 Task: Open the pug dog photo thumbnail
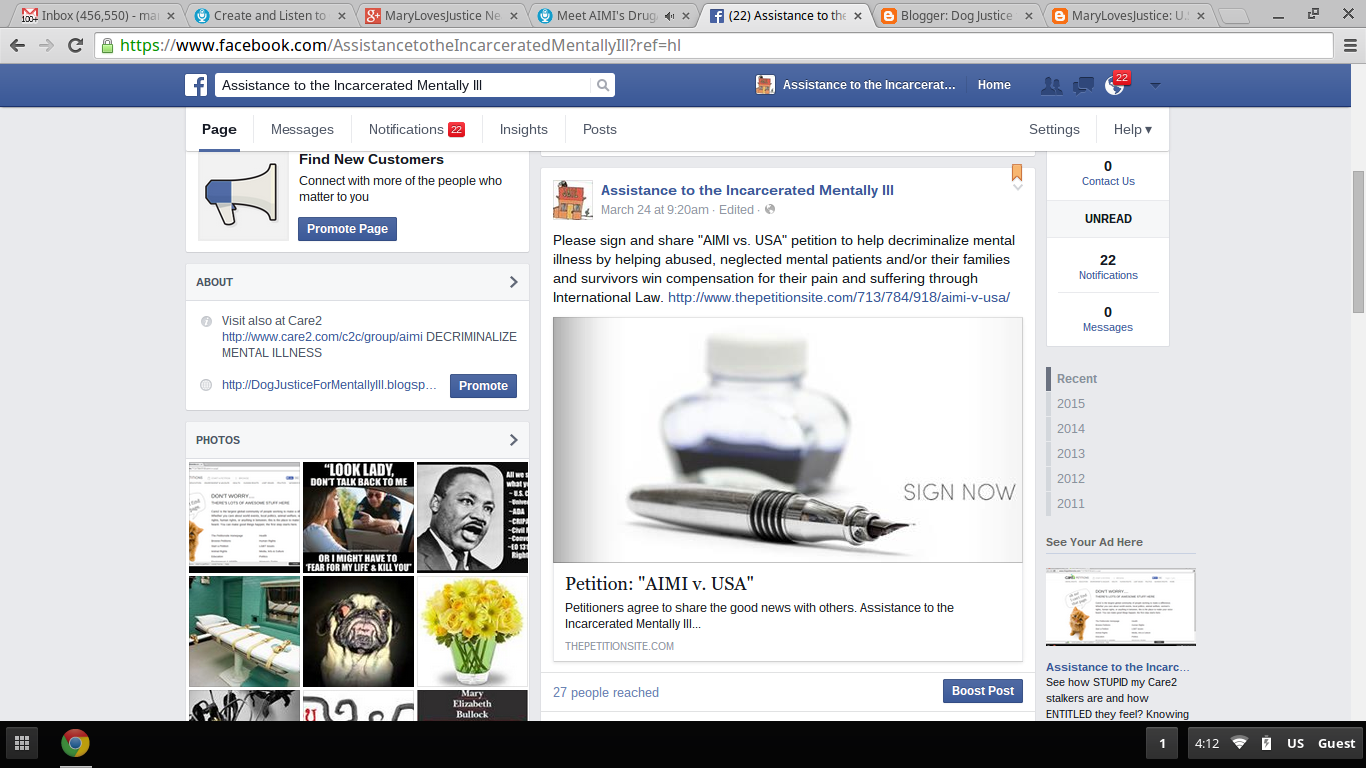click(x=358, y=631)
